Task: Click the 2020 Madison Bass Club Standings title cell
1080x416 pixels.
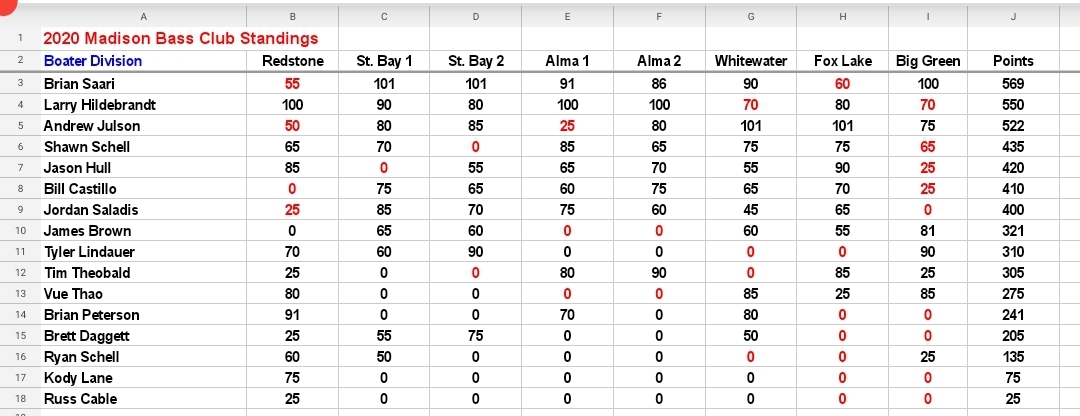Action: click(180, 38)
